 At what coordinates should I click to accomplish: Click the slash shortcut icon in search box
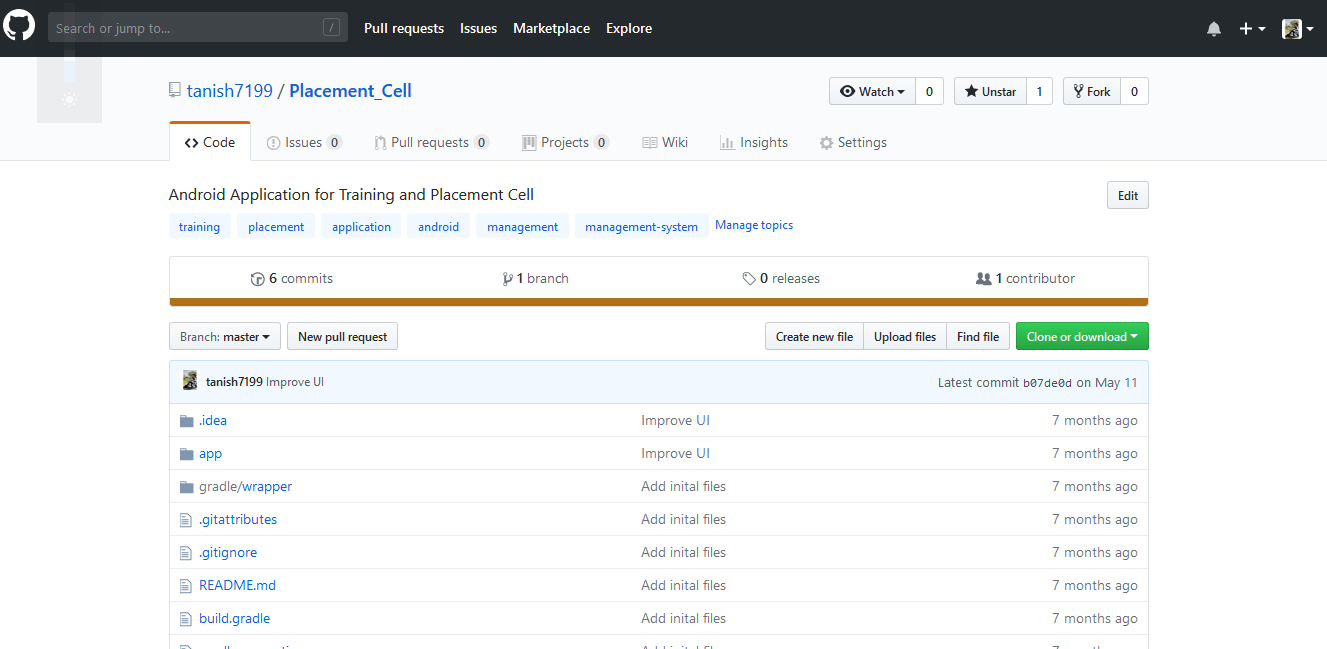point(331,28)
